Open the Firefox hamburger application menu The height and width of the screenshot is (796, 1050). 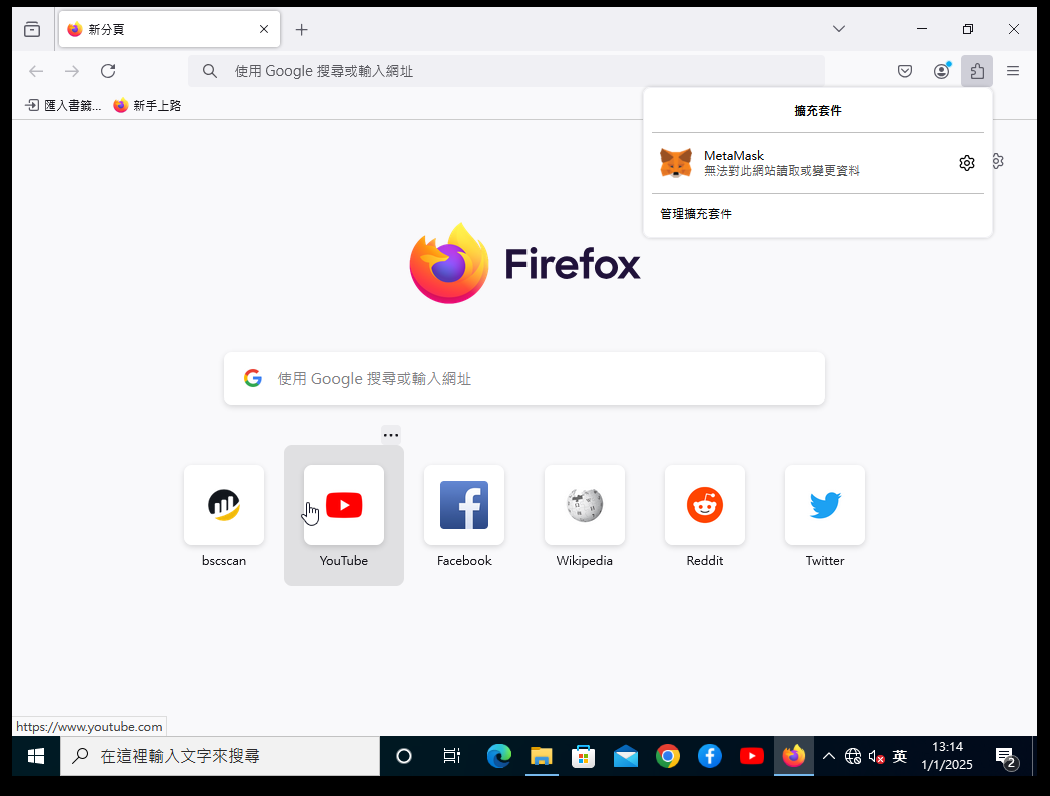coord(1012,71)
